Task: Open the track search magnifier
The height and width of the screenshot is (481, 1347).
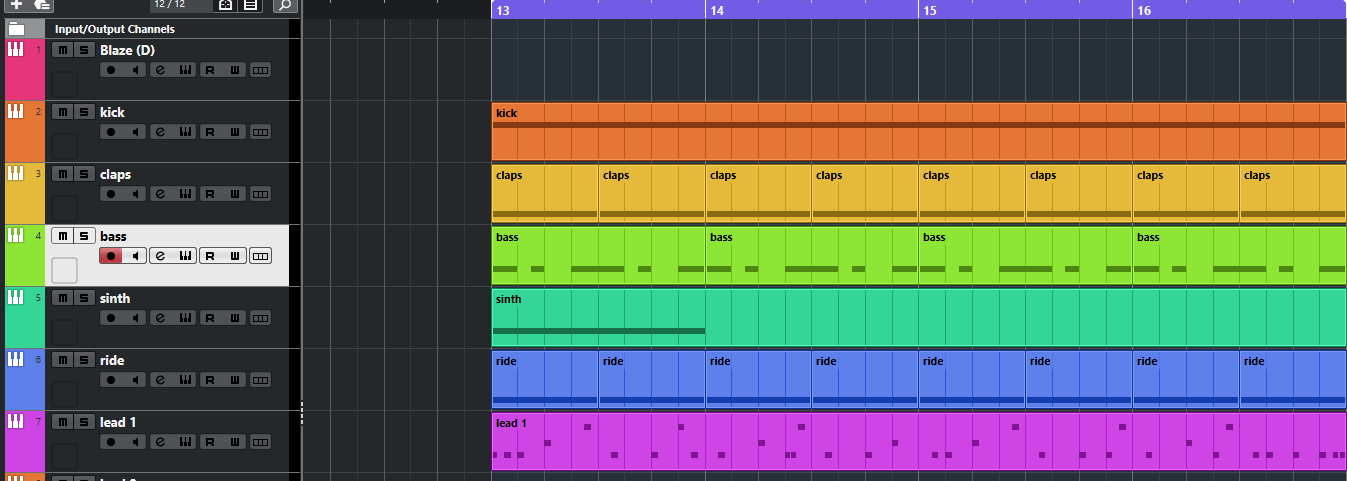Action: [285, 5]
